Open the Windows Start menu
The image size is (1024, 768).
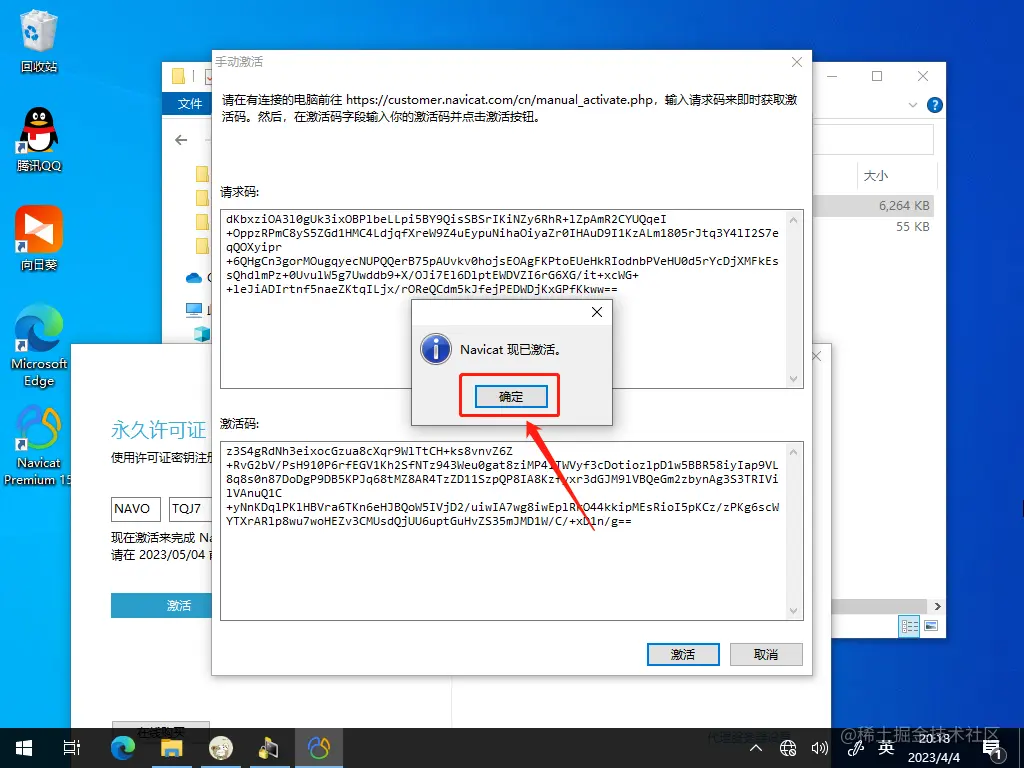[x=24, y=748]
